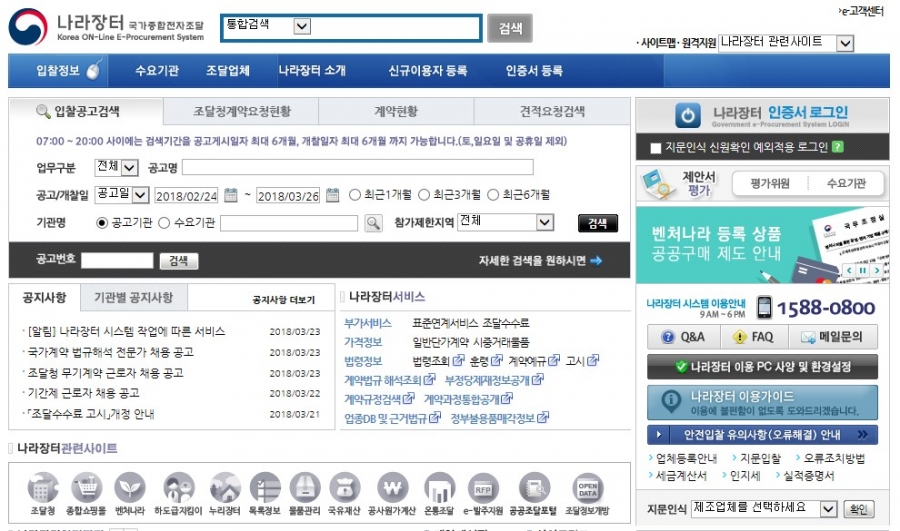
Task: Open calendar picker for end date 2018/03/26
Action: (332, 195)
